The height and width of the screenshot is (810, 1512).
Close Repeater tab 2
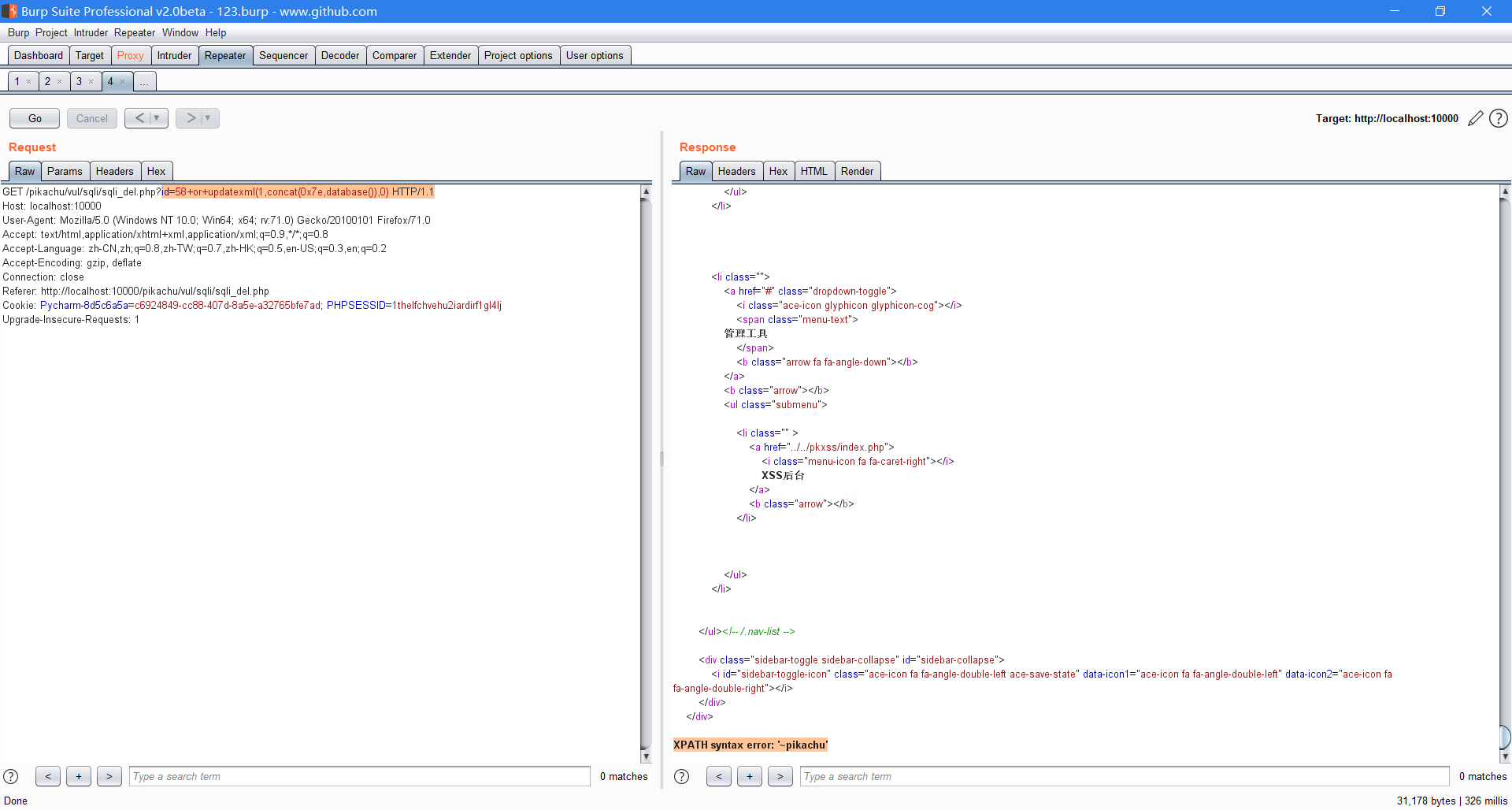60,82
